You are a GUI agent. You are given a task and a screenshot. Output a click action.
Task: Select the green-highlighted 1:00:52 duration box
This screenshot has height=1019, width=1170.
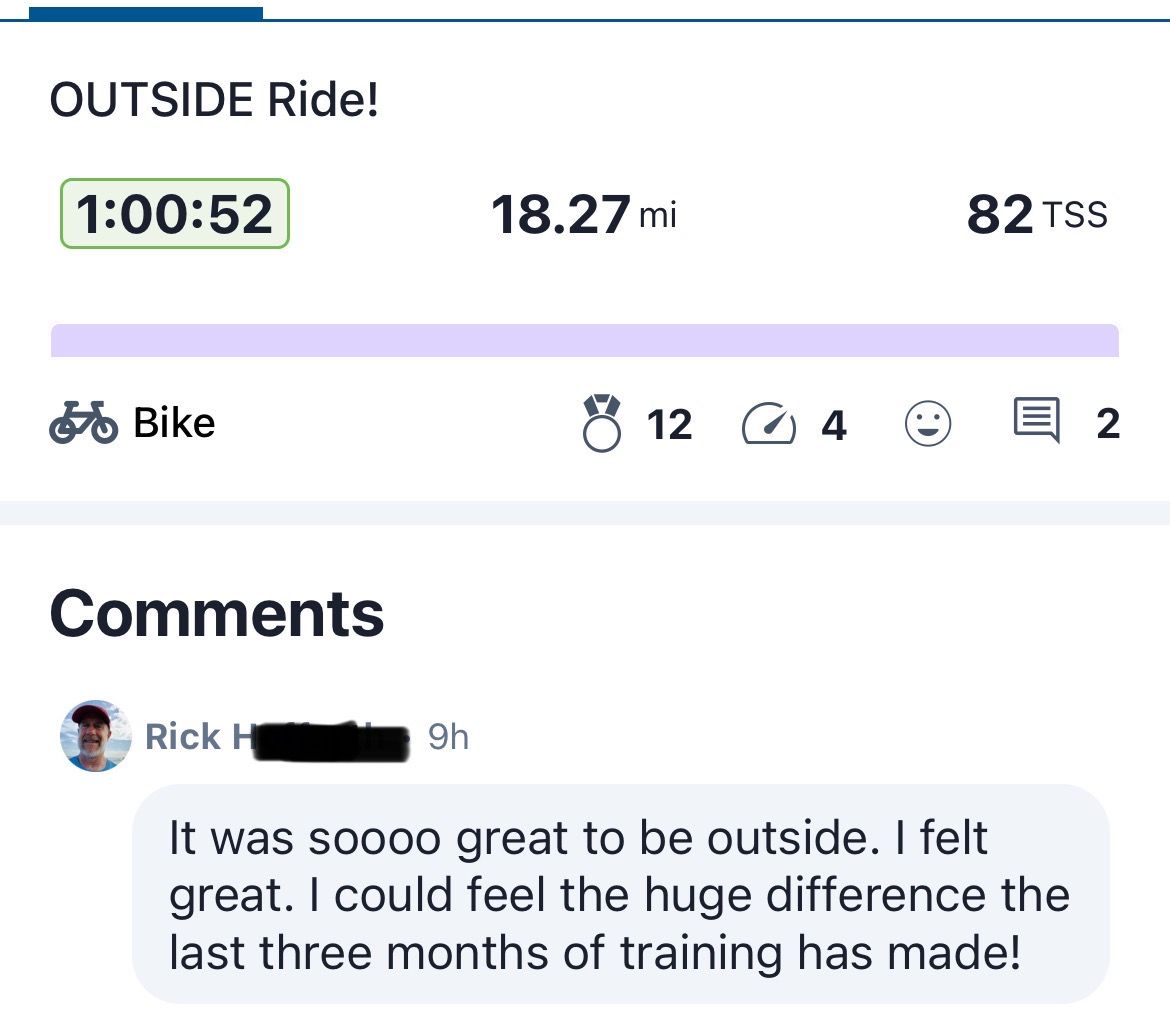coord(175,214)
